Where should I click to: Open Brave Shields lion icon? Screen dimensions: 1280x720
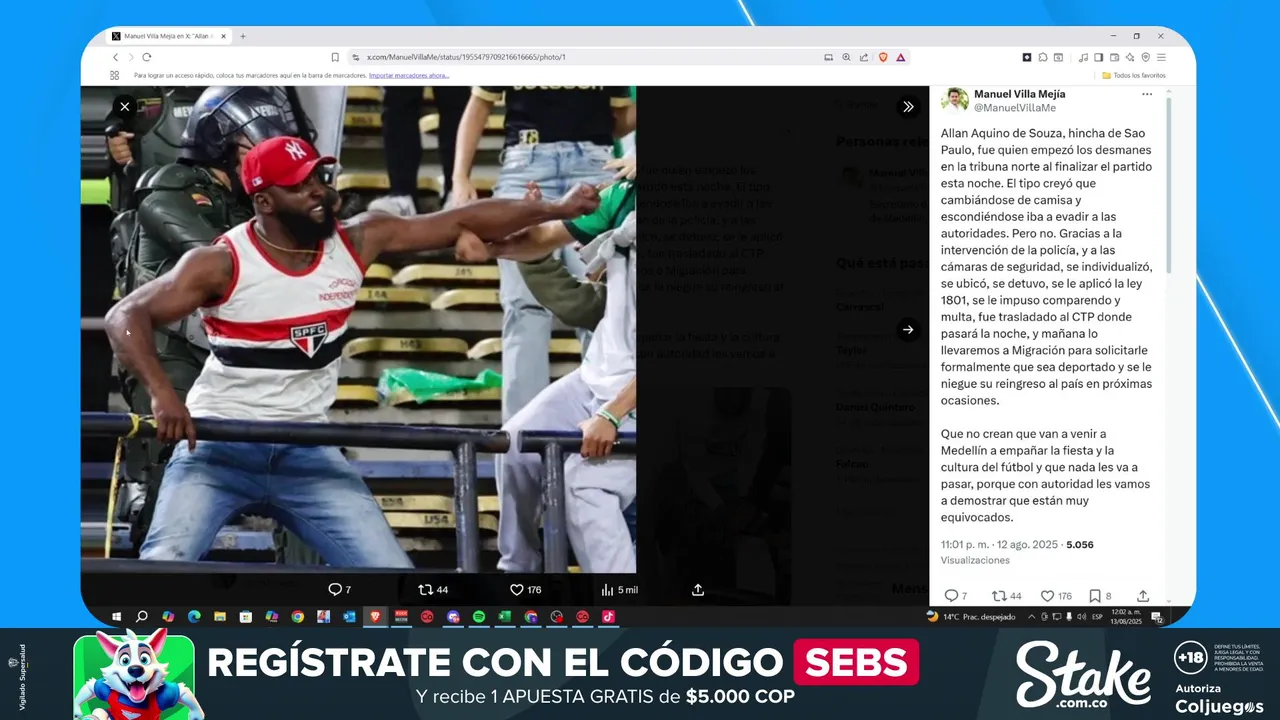[x=882, y=57]
